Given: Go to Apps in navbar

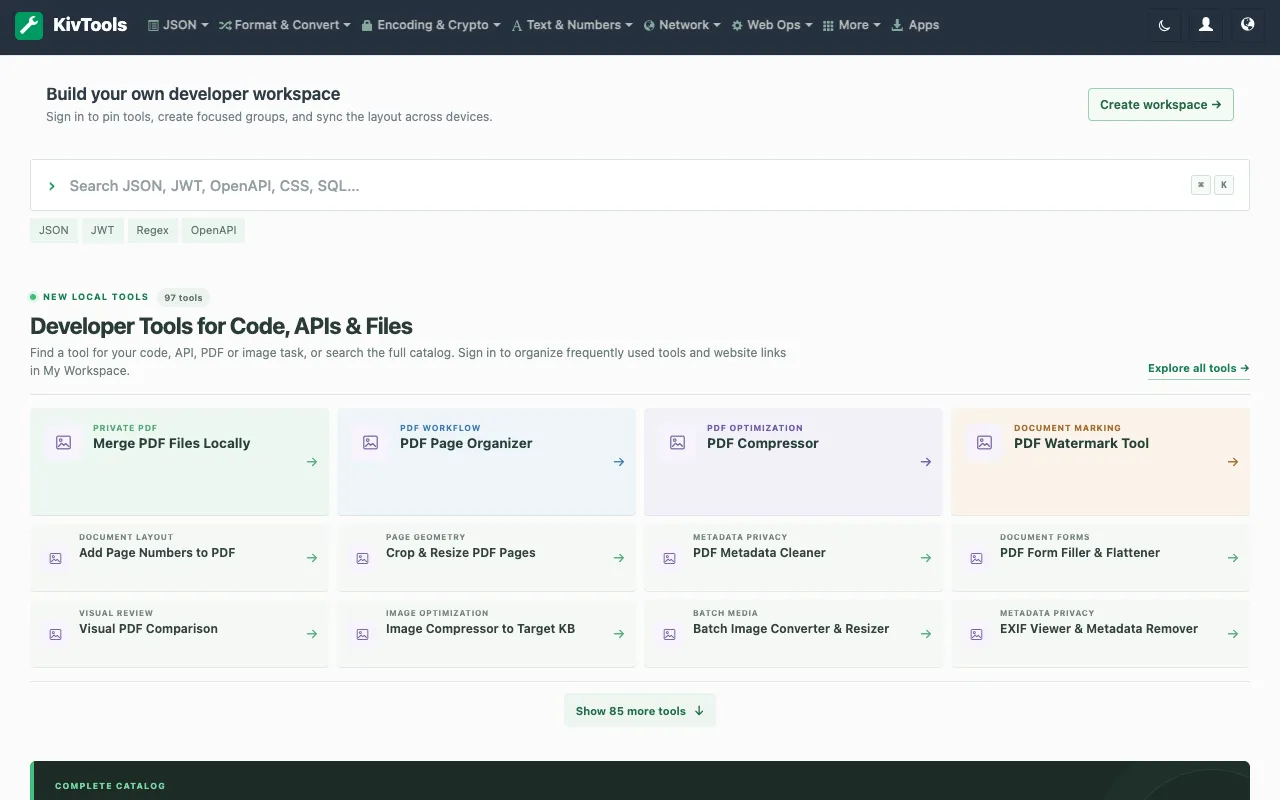Looking at the screenshot, I should coord(915,25).
